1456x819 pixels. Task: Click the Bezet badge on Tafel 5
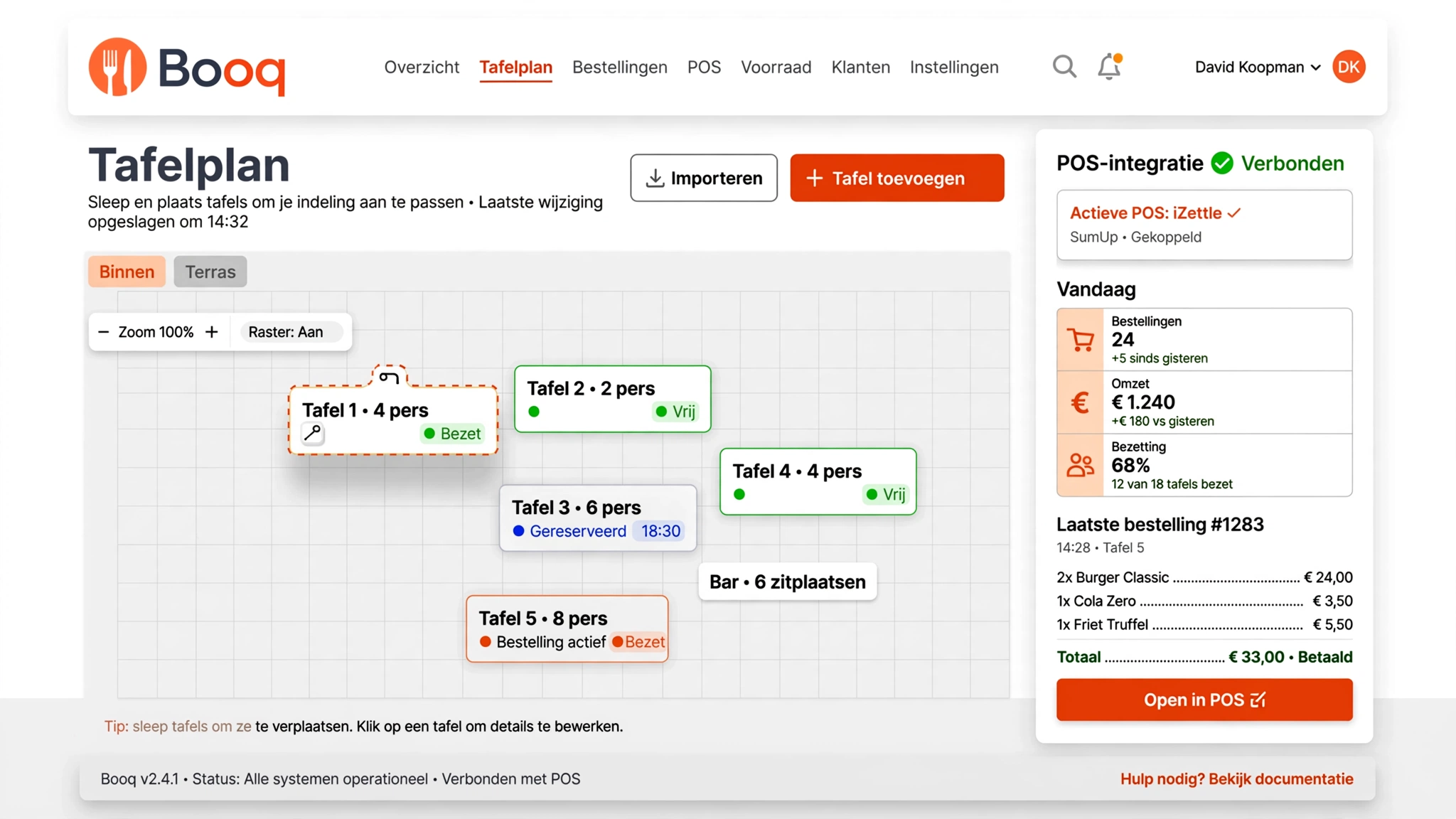[x=638, y=642]
